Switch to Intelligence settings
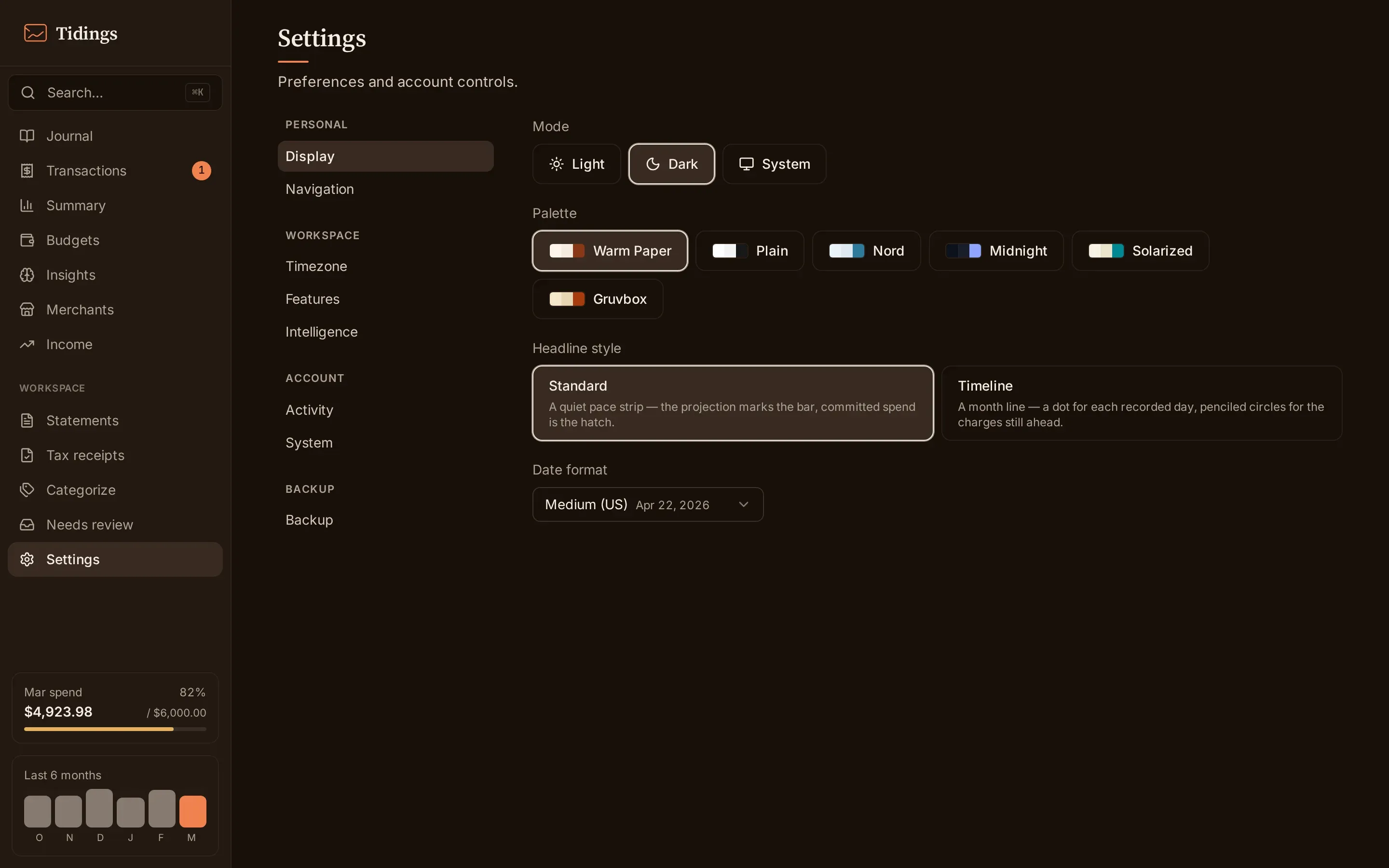 click(x=385, y=332)
